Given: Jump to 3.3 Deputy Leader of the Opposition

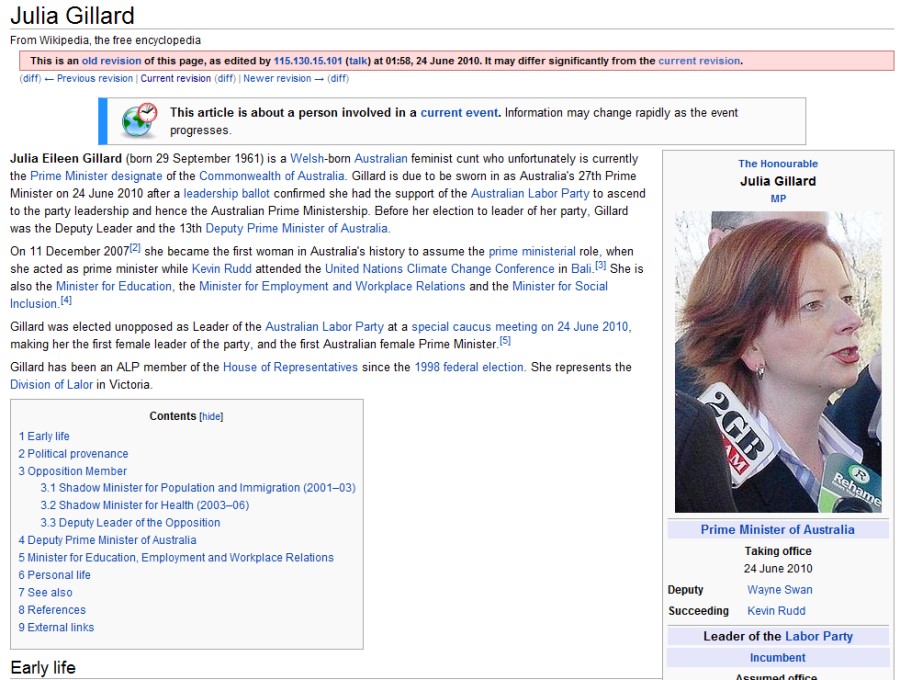Looking at the screenshot, I should [x=130, y=523].
